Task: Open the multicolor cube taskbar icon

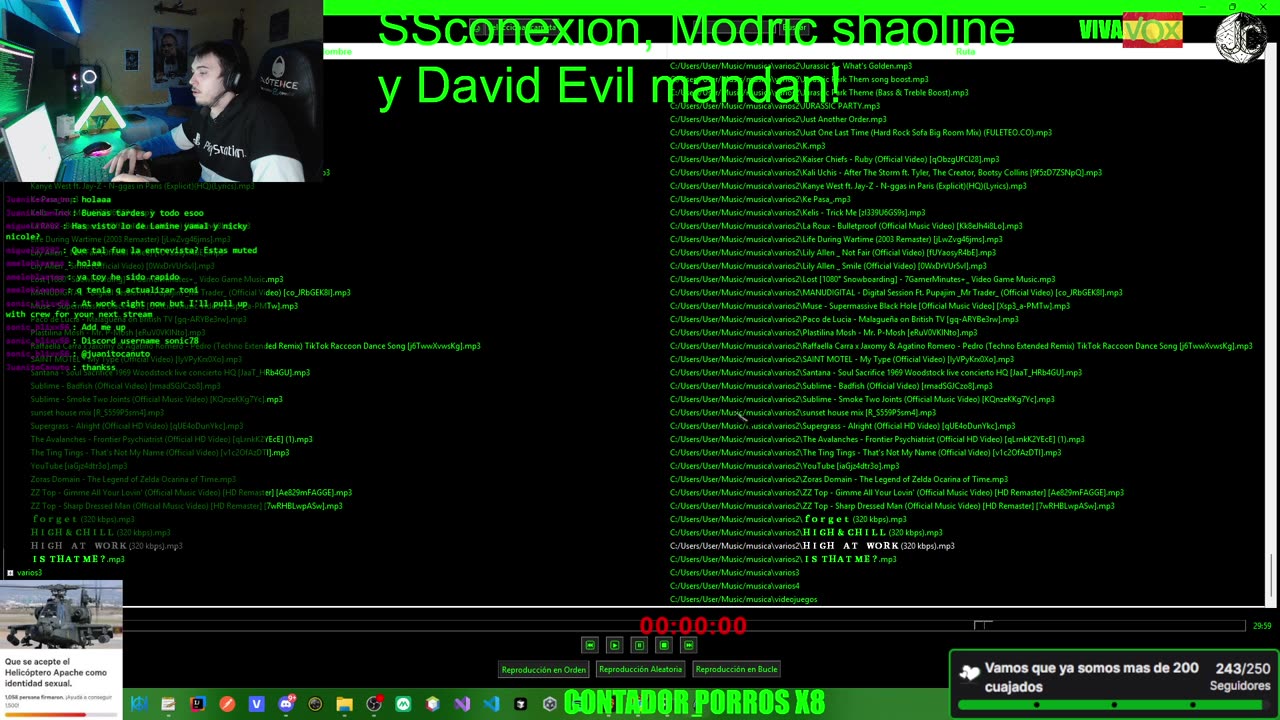Action: 432,704
